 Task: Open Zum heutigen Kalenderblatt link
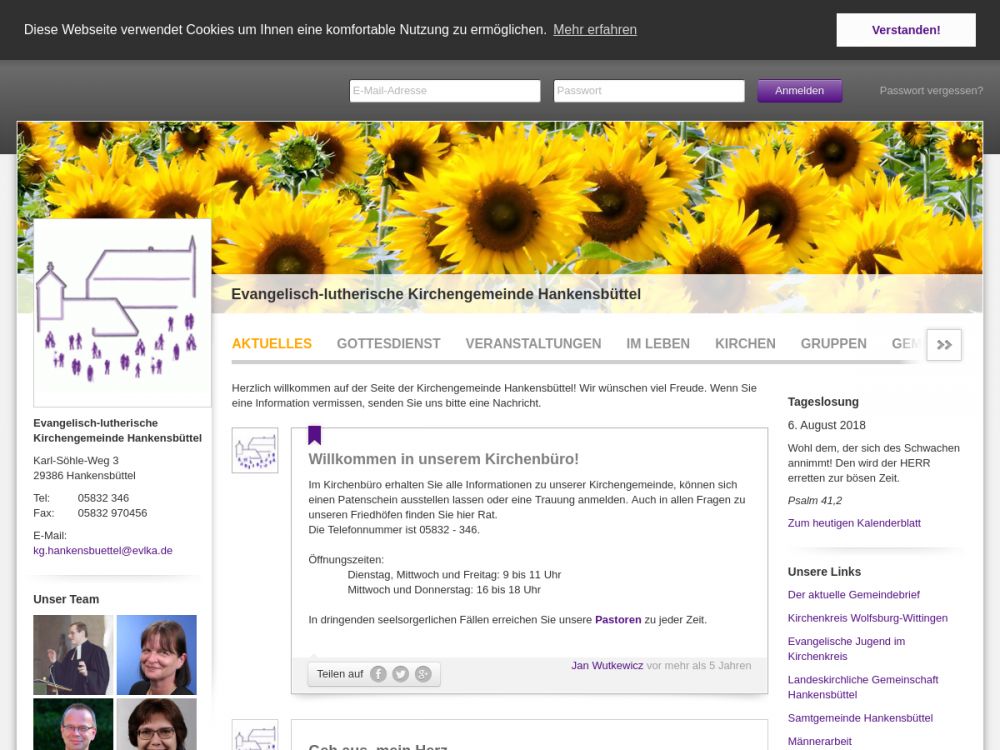854,523
